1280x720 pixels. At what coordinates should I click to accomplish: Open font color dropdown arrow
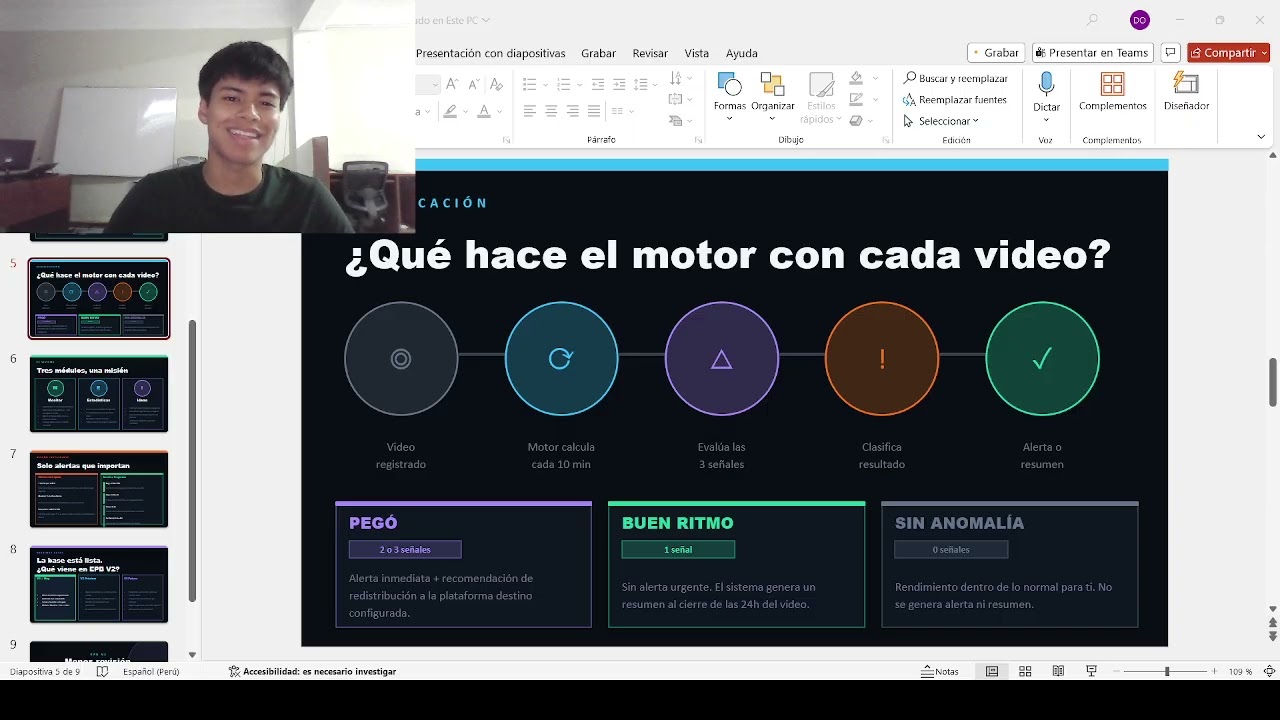click(x=500, y=111)
